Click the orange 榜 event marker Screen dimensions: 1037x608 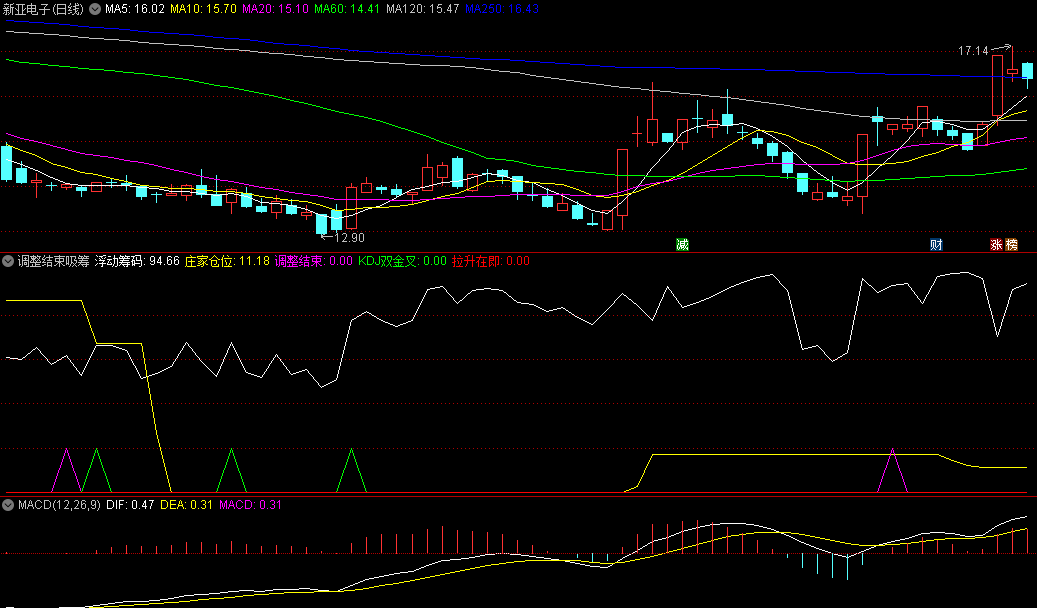tap(1011, 245)
